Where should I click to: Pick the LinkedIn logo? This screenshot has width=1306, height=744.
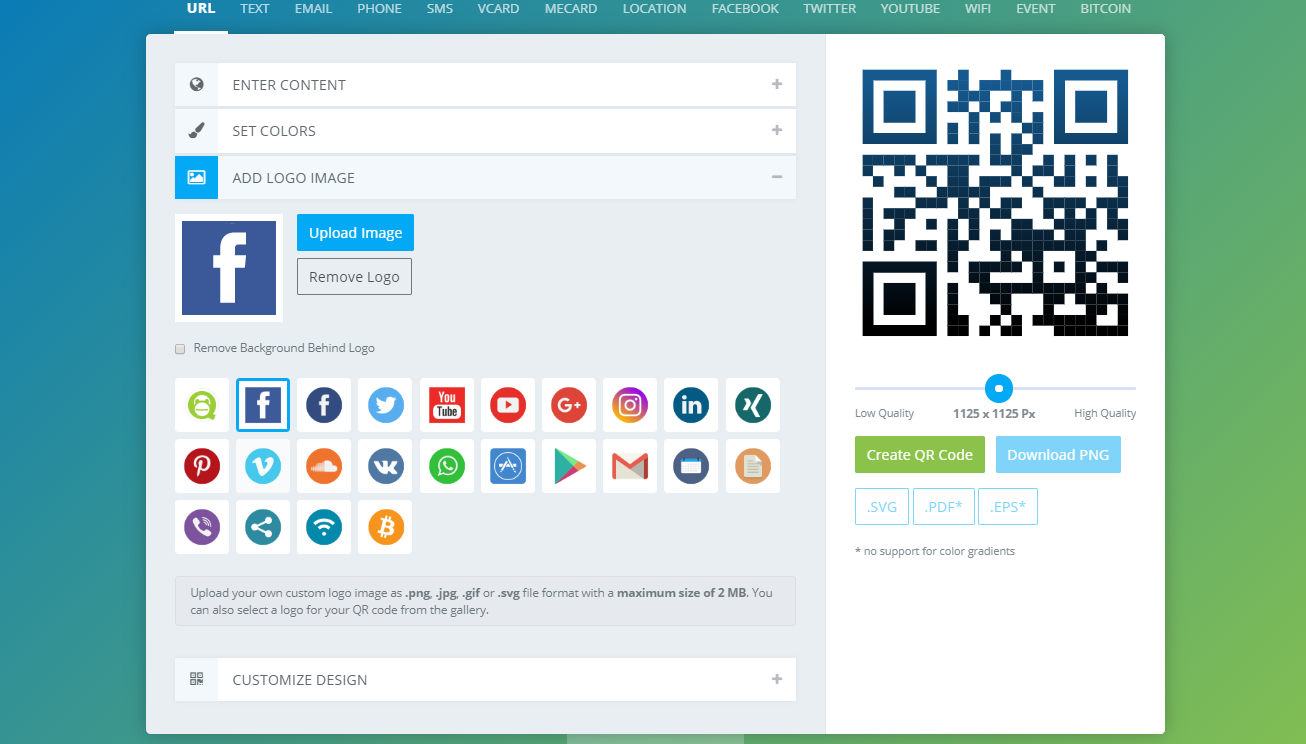point(691,405)
